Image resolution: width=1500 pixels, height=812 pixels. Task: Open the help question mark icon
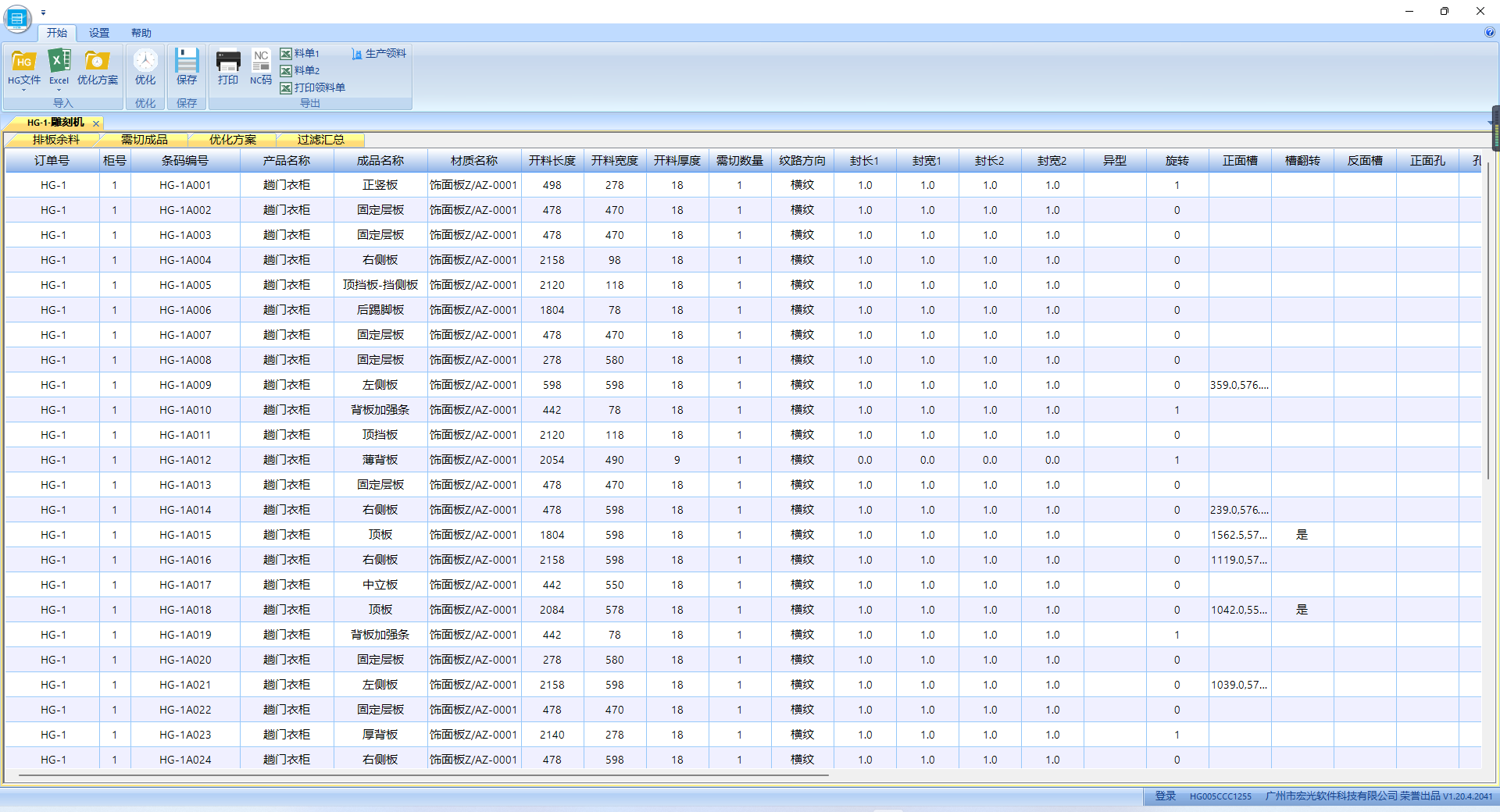[x=1489, y=32]
